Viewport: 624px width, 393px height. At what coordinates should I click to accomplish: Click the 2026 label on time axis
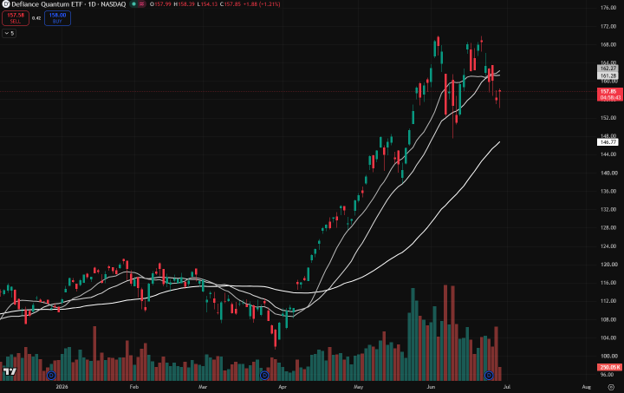[62, 387]
